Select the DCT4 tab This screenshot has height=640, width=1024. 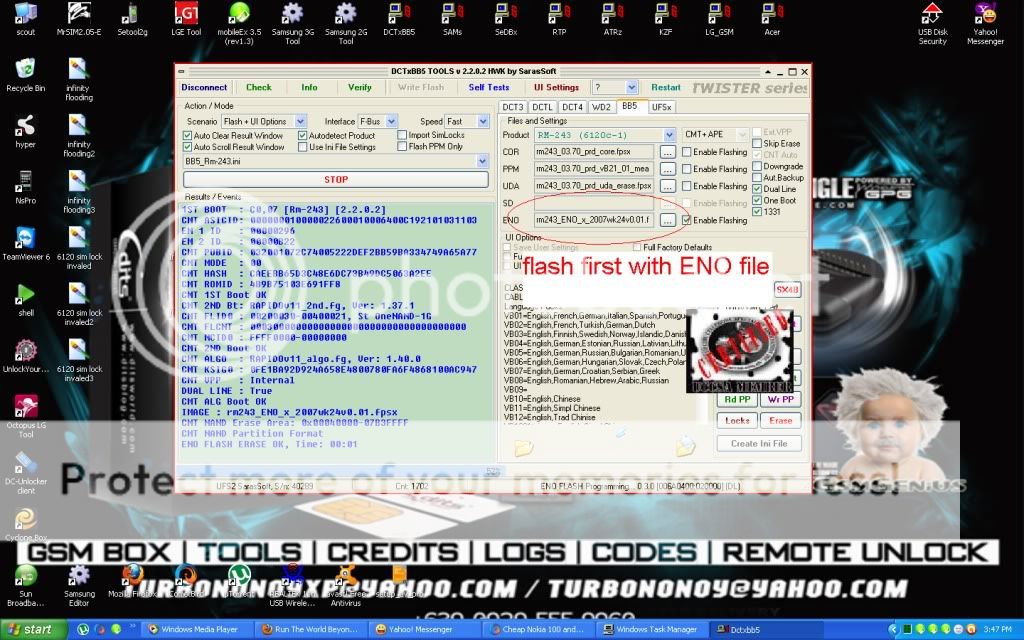pos(572,106)
